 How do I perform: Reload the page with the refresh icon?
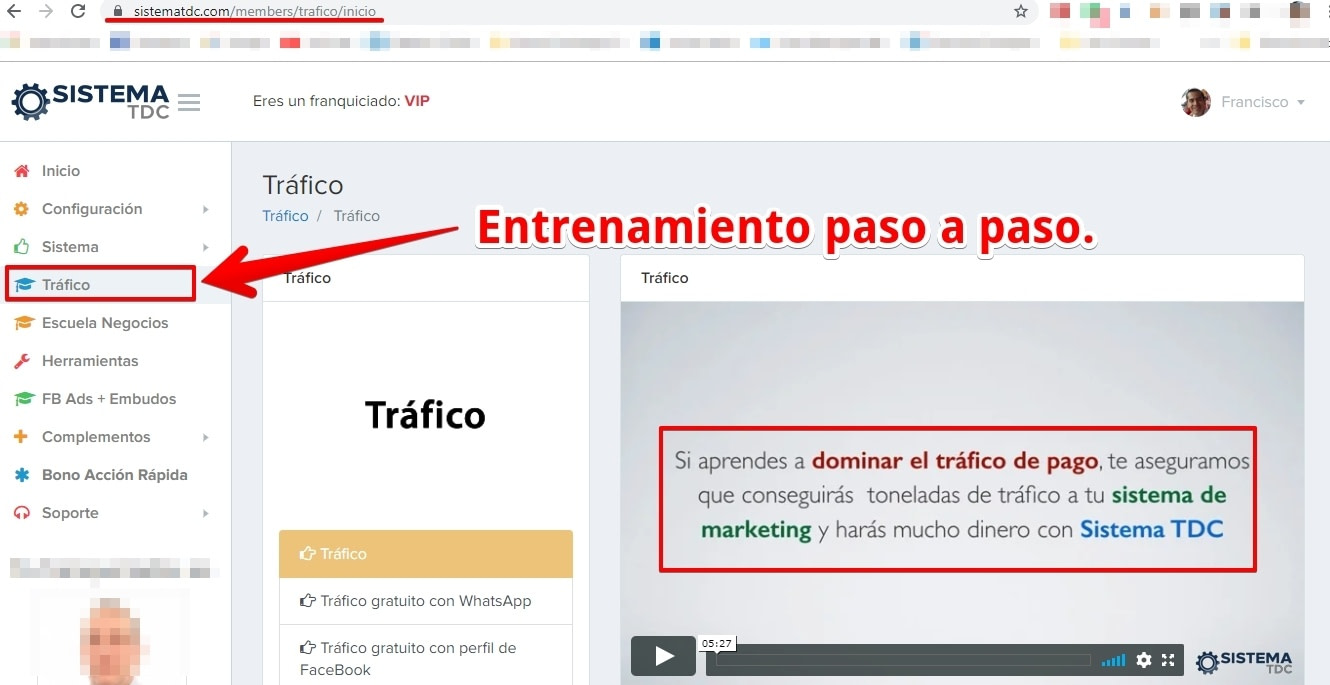pyautogui.click(x=78, y=11)
